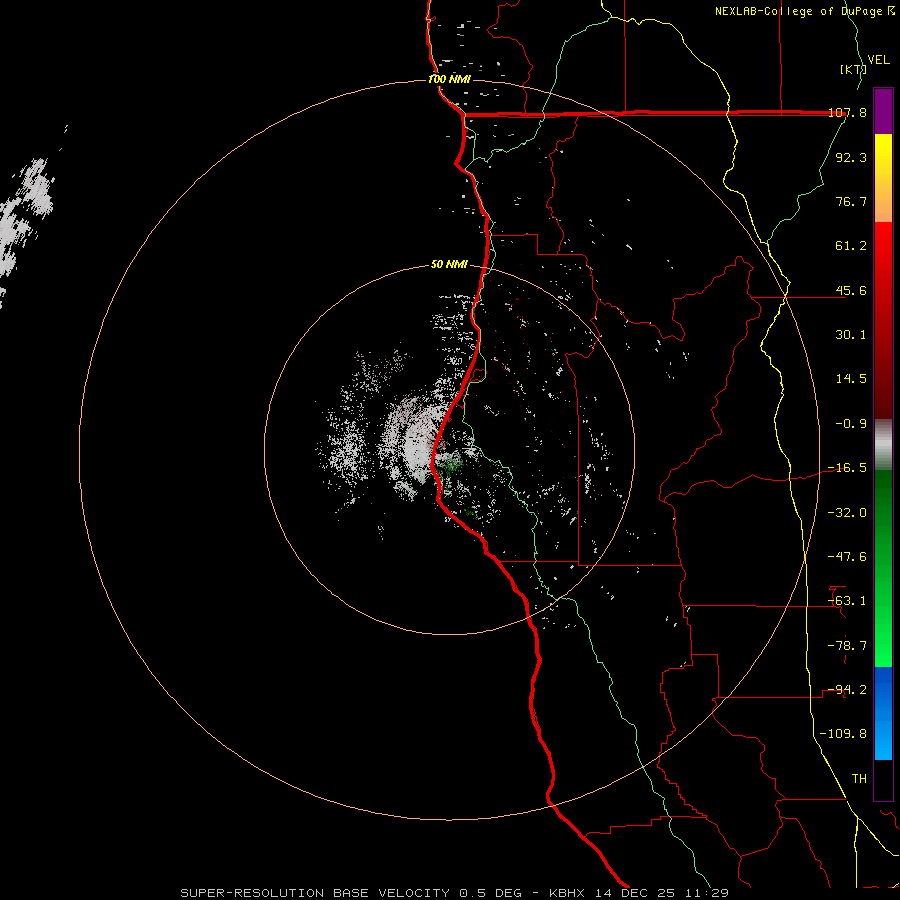Click the TH legend label
Screen dimensions: 900x900
tap(859, 779)
